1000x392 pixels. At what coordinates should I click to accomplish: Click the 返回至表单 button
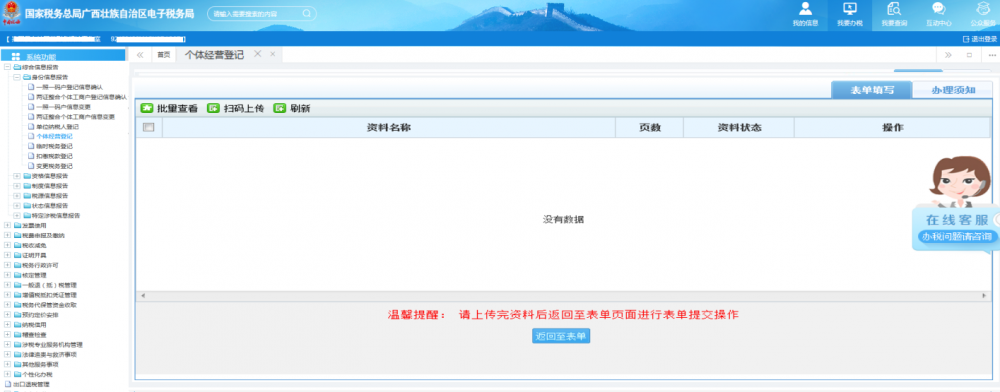(561, 336)
